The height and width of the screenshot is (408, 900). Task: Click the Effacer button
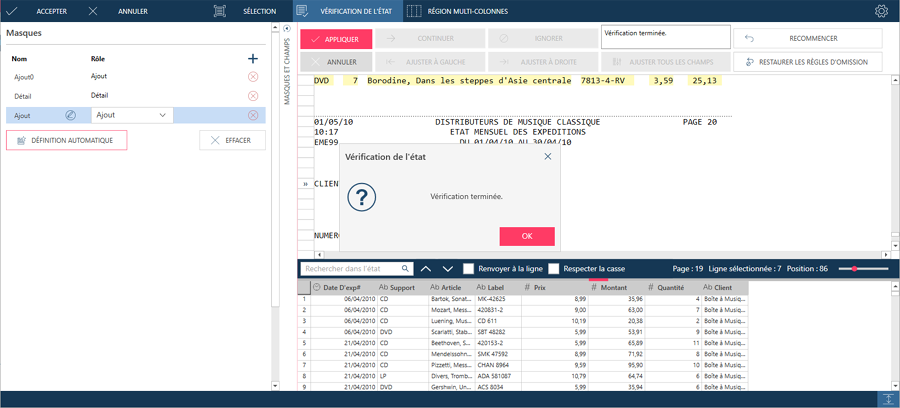click(232, 140)
